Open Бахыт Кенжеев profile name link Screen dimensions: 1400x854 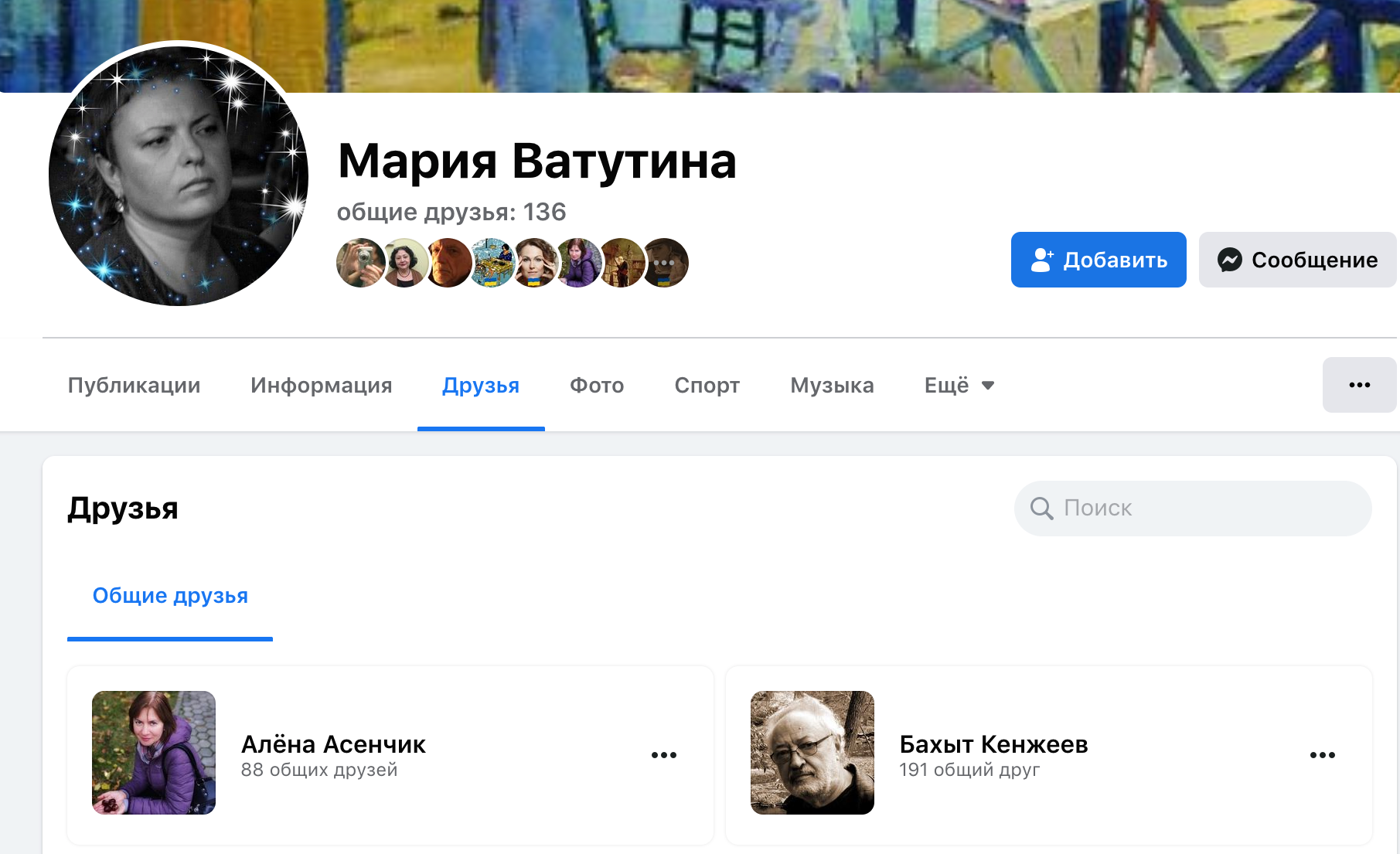(x=993, y=744)
